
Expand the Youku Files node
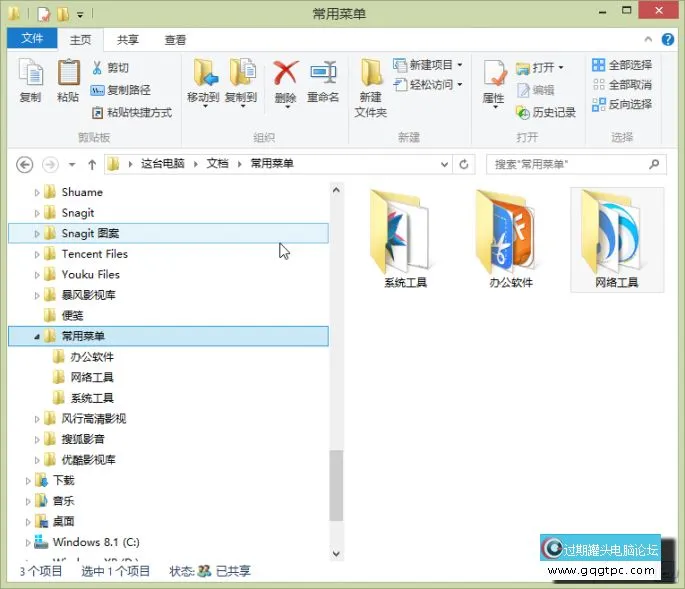pos(37,275)
